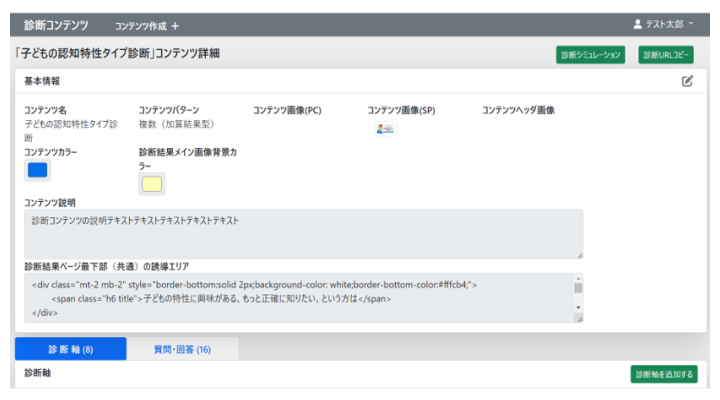Click the scrollbar thumb in the 誘導エリア box
The height and width of the screenshot is (400, 720).
click(579, 288)
